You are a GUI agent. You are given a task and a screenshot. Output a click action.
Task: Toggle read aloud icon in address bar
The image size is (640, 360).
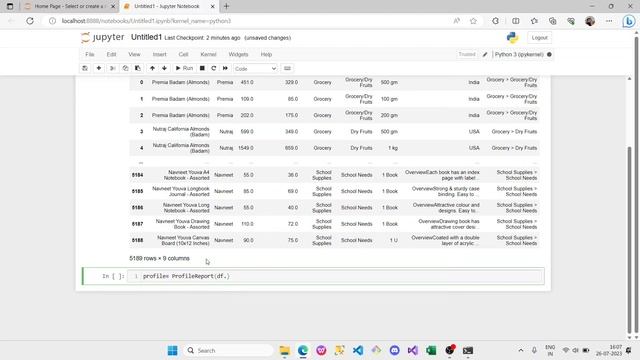[456, 21]
